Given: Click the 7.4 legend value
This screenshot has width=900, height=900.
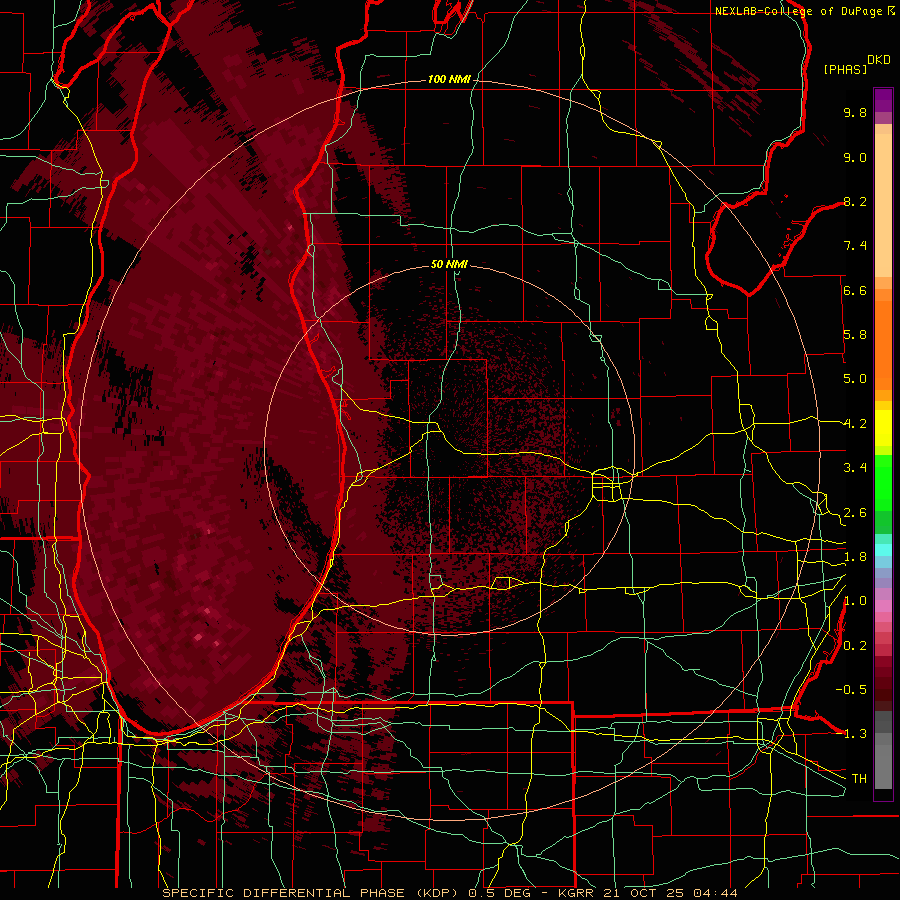Looking at the screenshot, I should 855,246.
